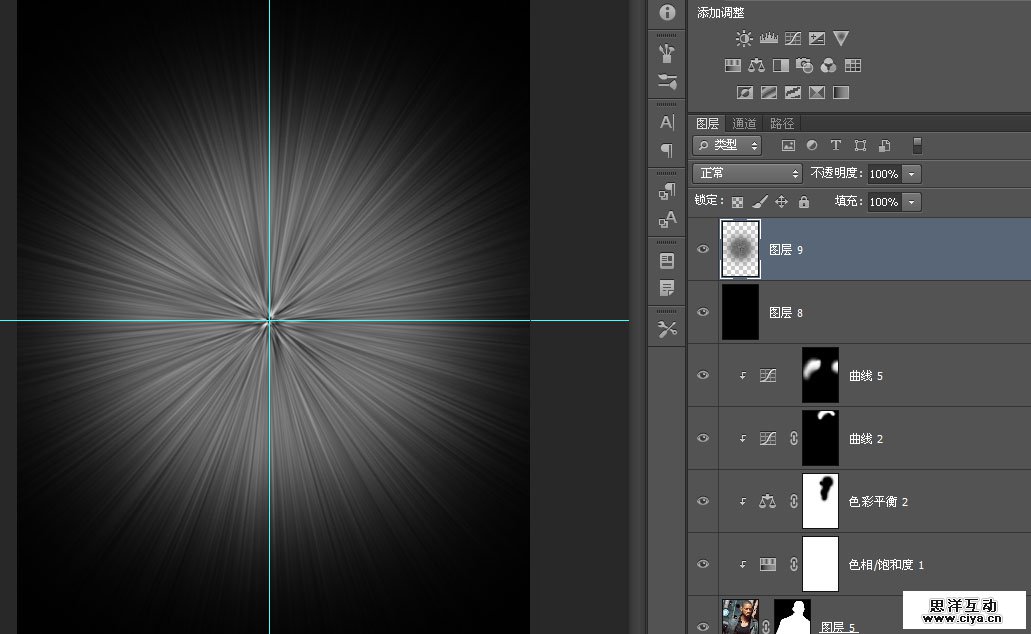This screenshot has height=634, width=1031.
Task: Add a Levels adjustment layer
Action: point(769,39)
